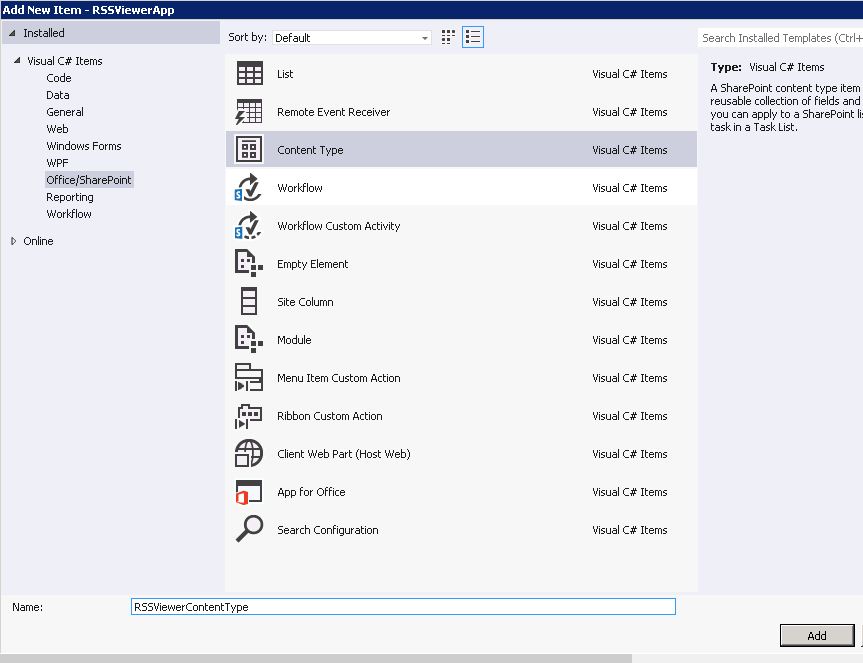The image size is (863, 663).
Task: Click "Visual C# Items" in Search Configuration row
Action: click(x=630, y=529)
